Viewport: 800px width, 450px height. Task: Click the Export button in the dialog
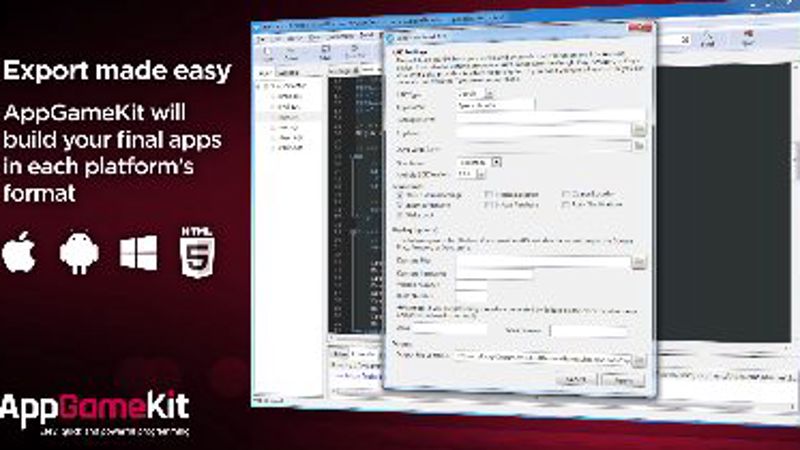[623, 381]
